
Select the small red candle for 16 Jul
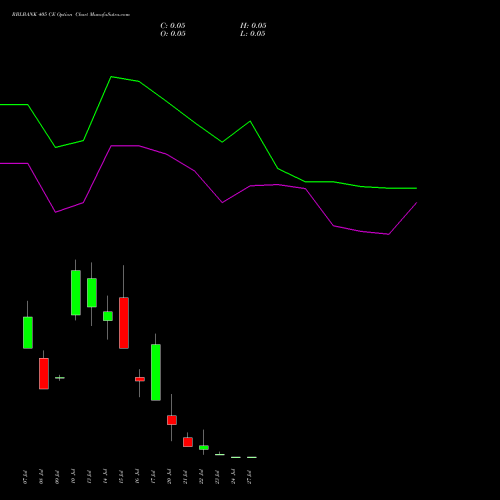[x=140, y=379]
